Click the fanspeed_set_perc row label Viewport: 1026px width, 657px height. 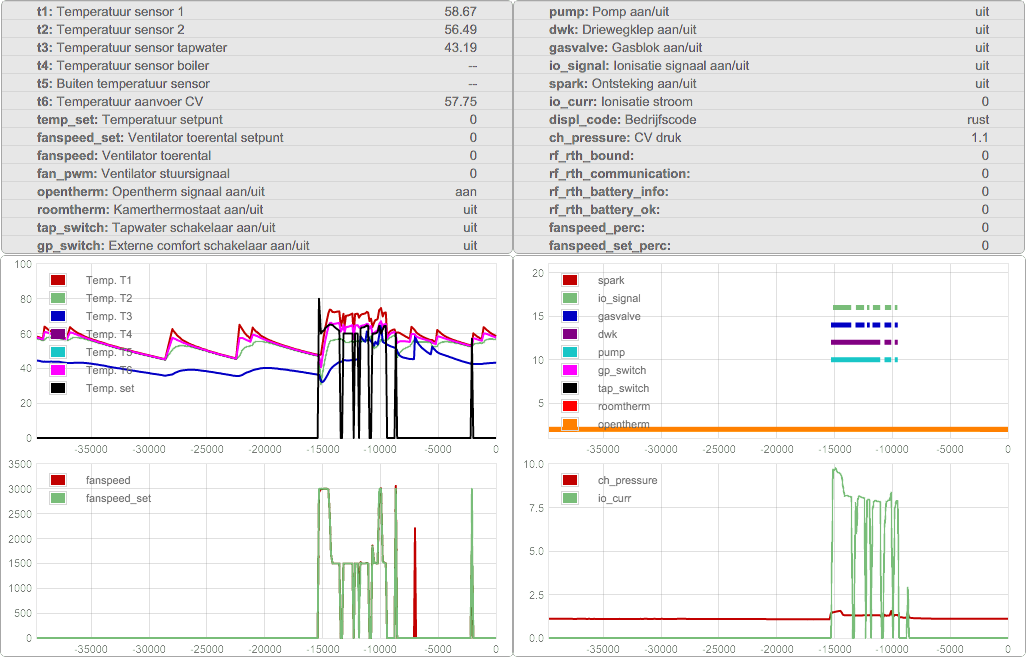click(x=610, y=245)
